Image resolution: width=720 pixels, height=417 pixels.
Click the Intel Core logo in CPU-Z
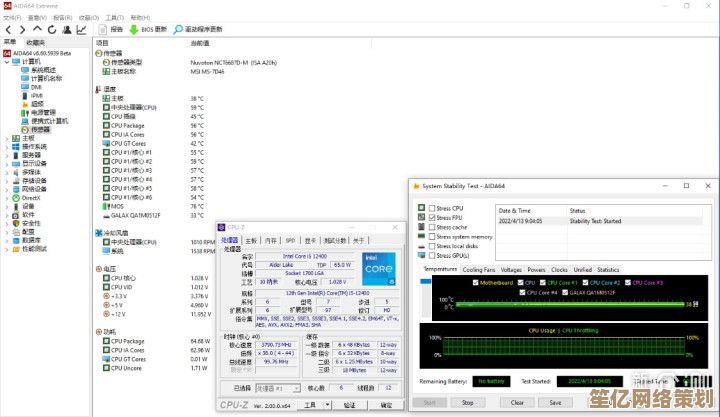[379, 269]
